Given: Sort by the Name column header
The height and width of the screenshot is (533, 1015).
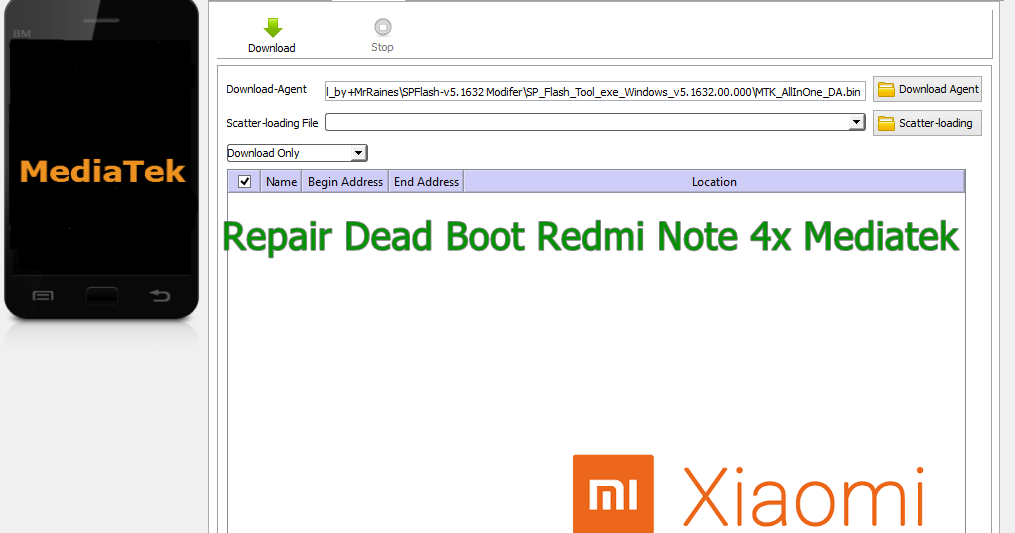Looking at the screenshot, I should point(281,182).
